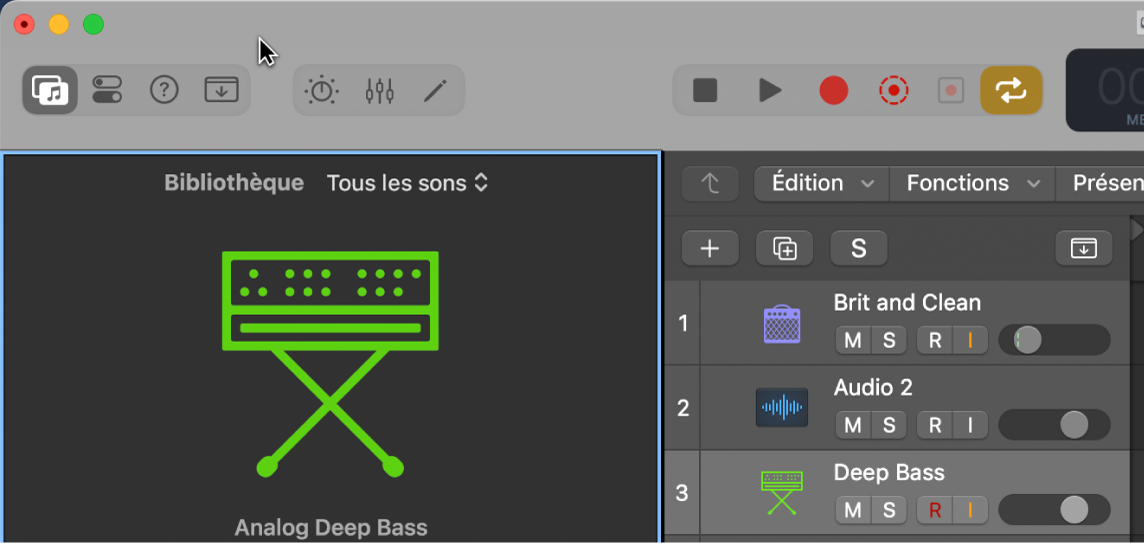Toggle the Library panel button
1144x543 pixels.
click(x=49, y=90)
